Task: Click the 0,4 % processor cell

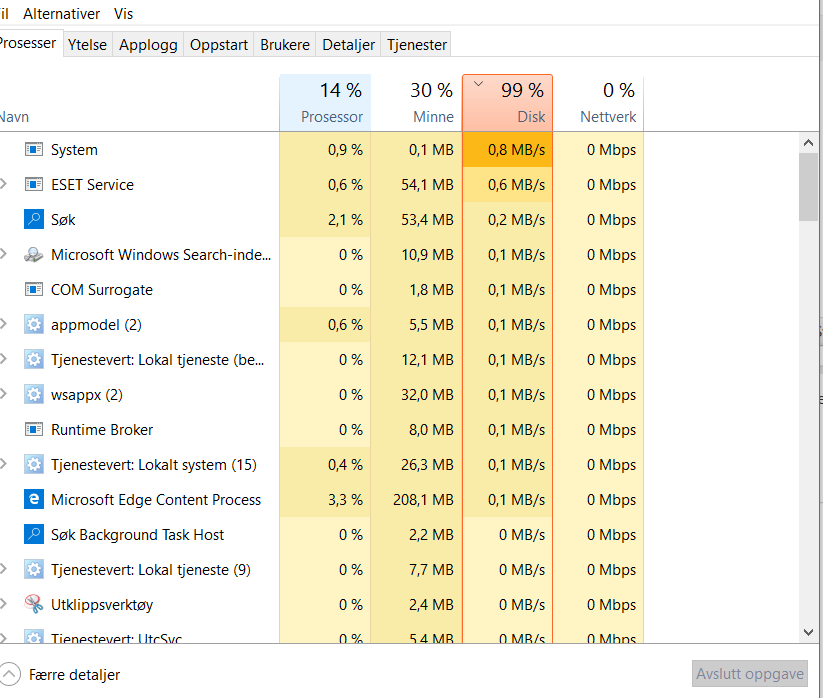Action: pyautogui.click(x=325, y=464)
